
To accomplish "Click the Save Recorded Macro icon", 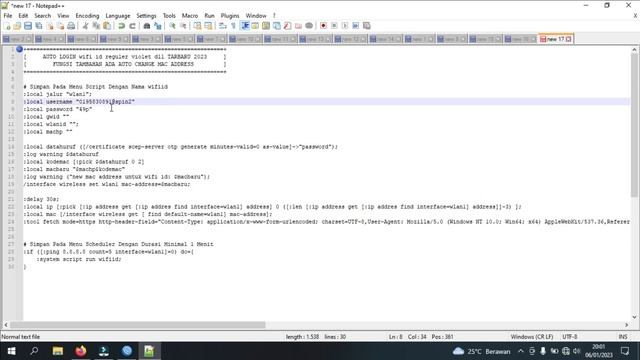I will coord(367,26).
